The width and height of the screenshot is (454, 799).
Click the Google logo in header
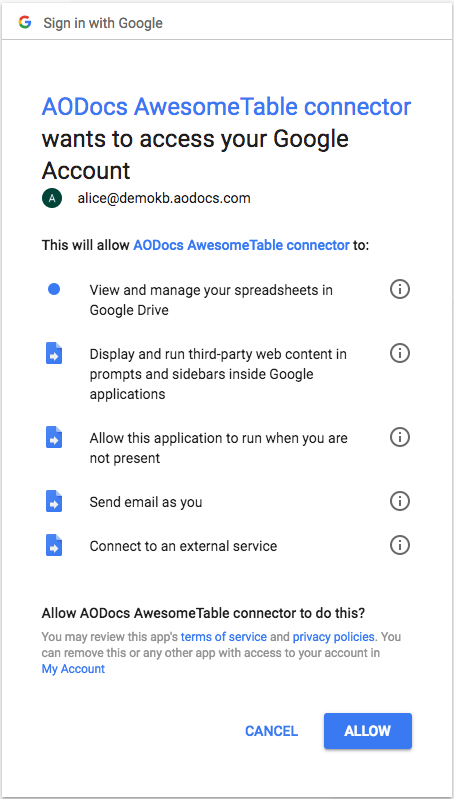24,22
